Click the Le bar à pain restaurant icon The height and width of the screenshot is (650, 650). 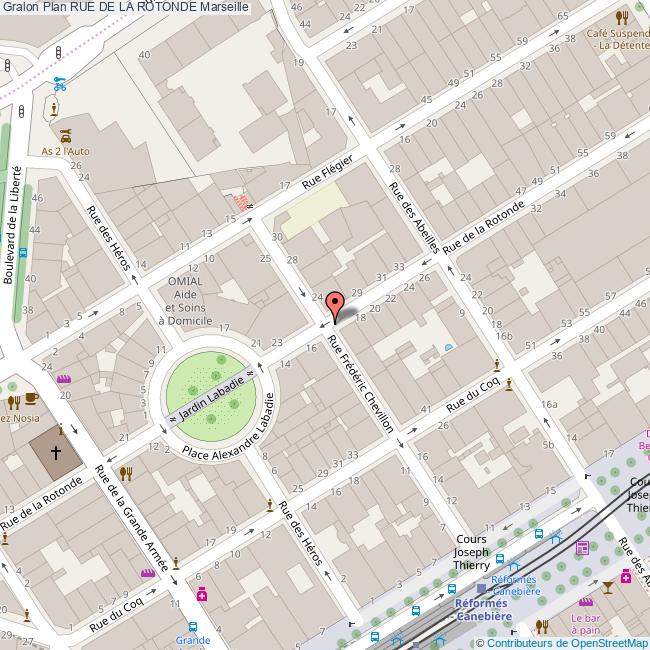[x=541, y=626]
